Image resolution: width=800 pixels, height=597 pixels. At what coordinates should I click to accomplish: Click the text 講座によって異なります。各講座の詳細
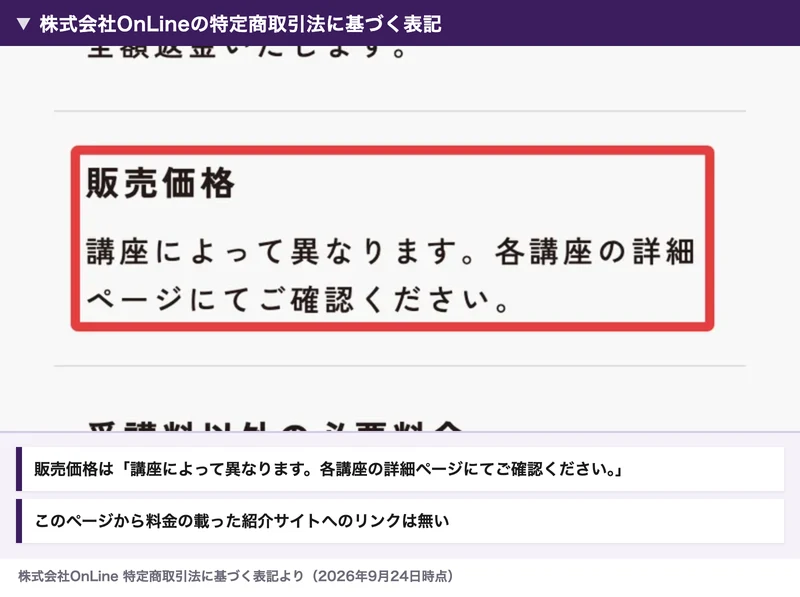(x=390, y=252)
